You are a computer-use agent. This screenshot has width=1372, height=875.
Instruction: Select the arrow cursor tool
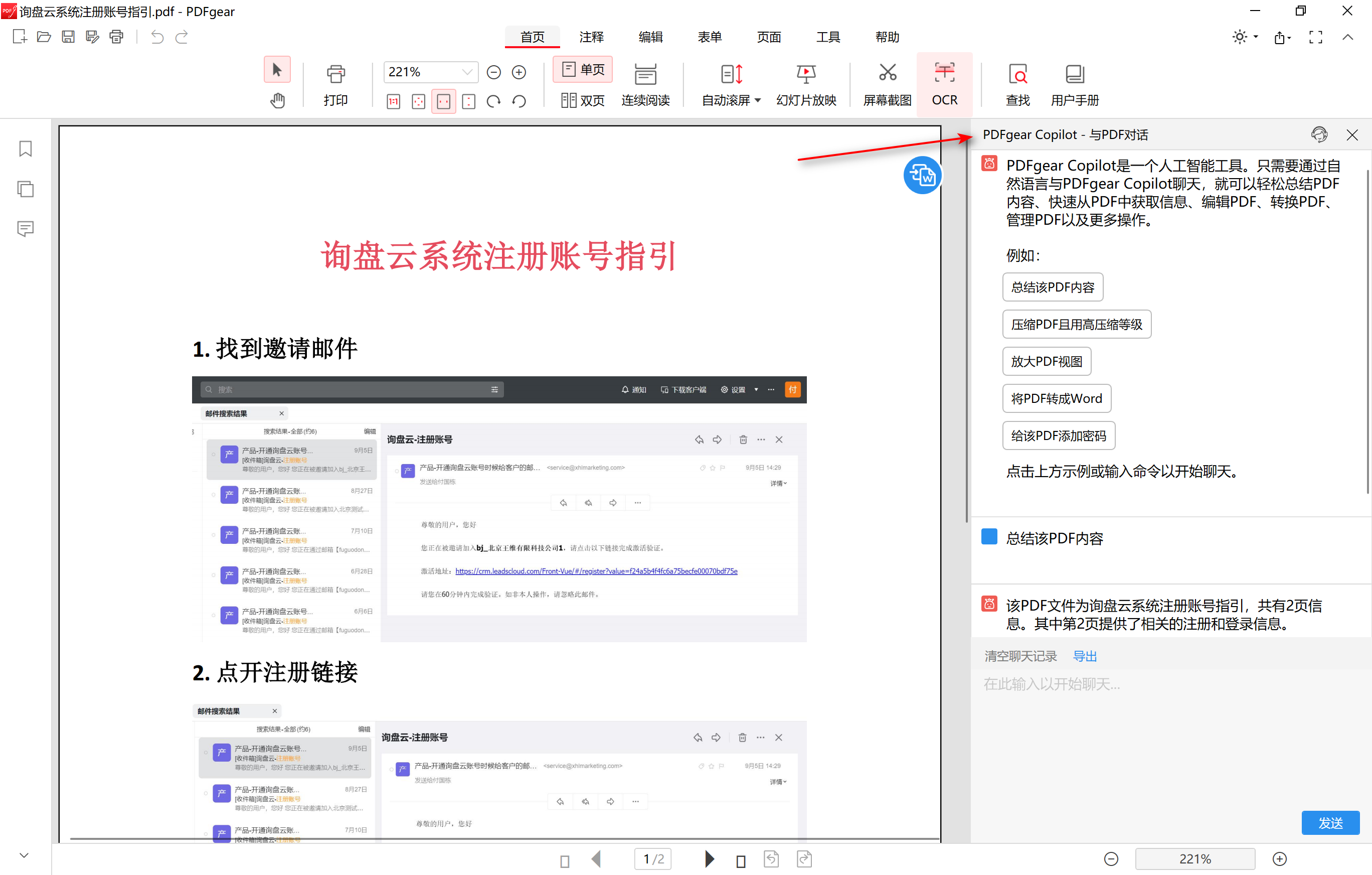point(277,70)
